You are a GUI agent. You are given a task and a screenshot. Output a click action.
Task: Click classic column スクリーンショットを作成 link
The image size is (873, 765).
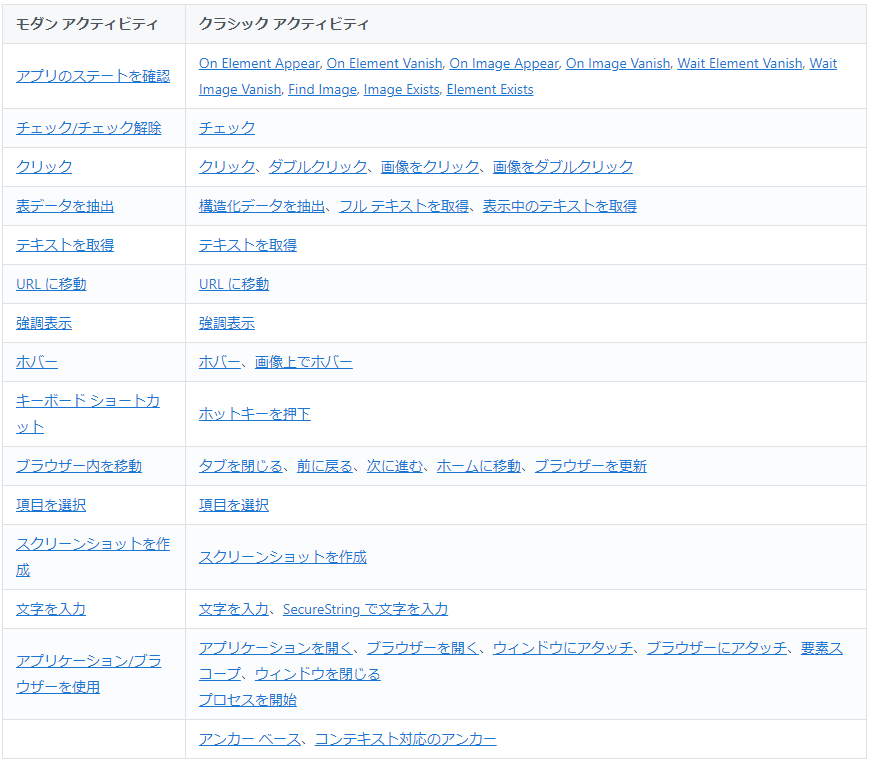tap(283, 557)
